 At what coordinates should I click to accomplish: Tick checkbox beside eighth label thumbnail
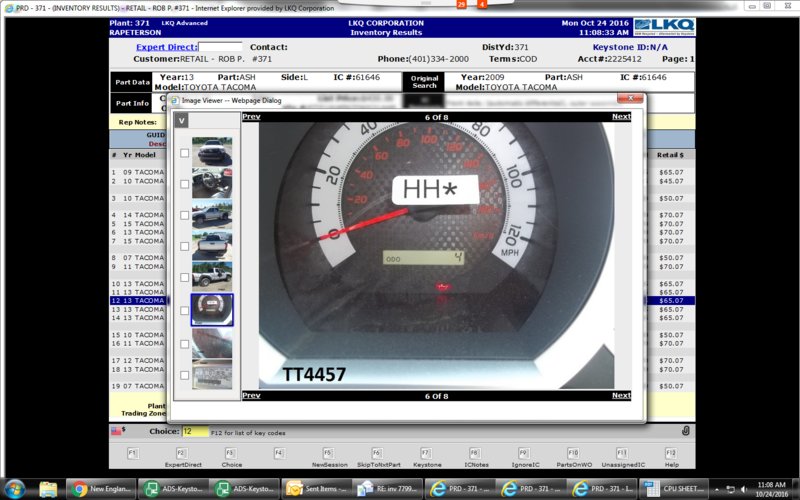[x=185, y=375]
